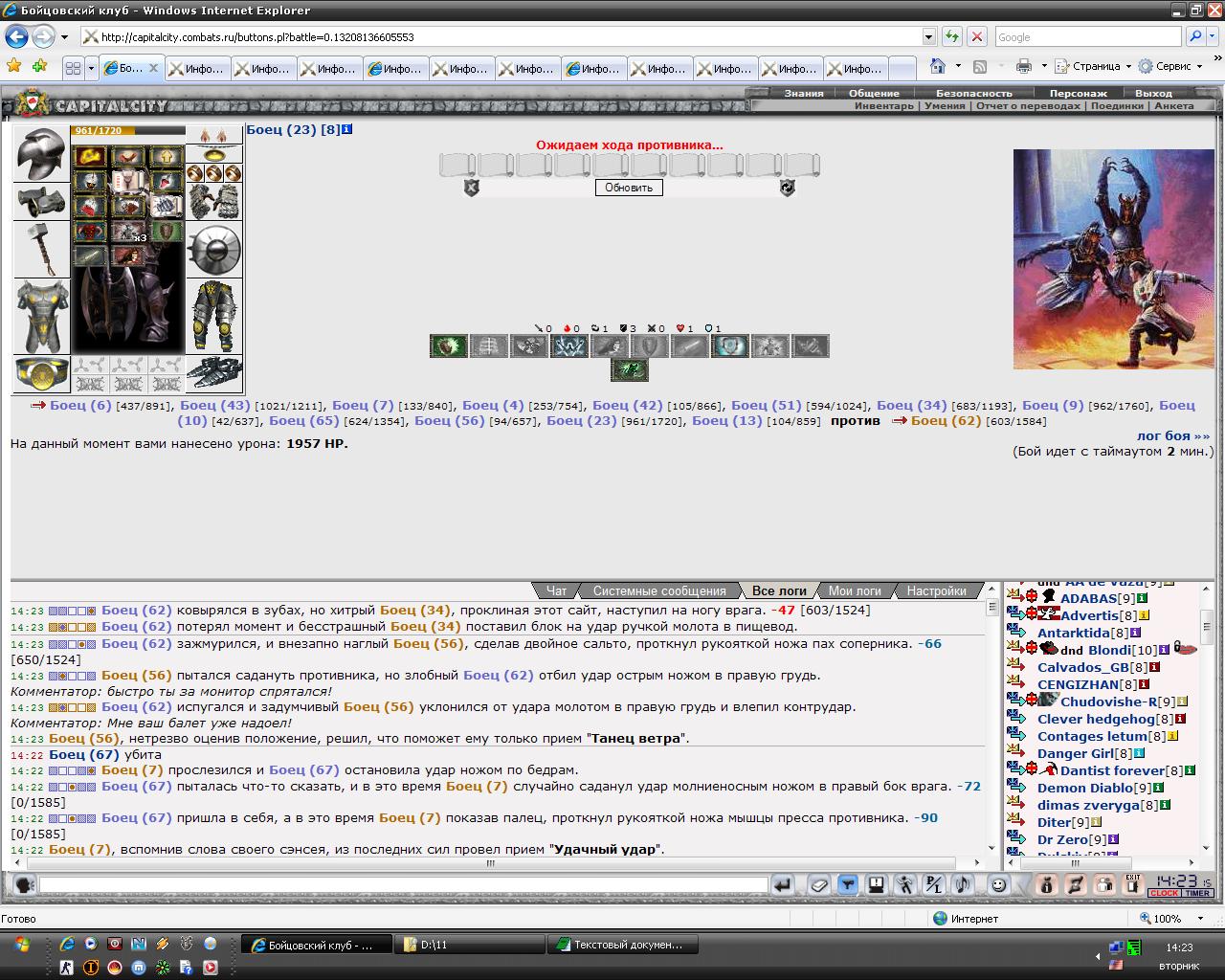Open the zoom level 100% dropdown
The height and width of the screenshot is (980, 1225).
click(x=1202, y=918)
